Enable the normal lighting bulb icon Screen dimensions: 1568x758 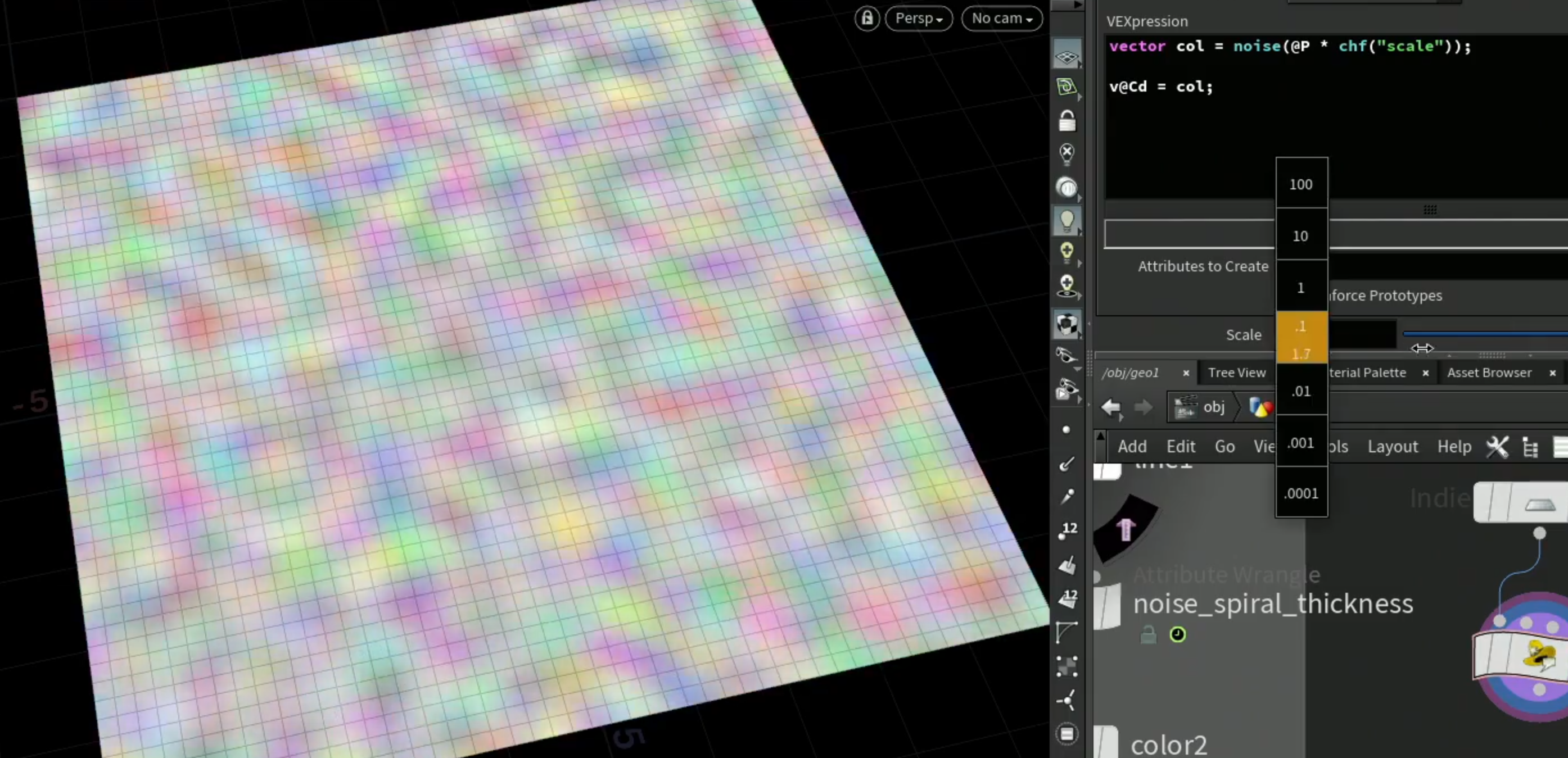click(x=1067, y=220)
